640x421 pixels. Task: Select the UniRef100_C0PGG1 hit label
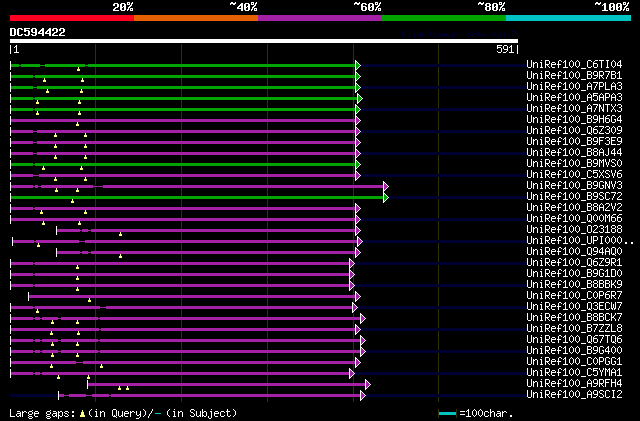tap(574, 362)
